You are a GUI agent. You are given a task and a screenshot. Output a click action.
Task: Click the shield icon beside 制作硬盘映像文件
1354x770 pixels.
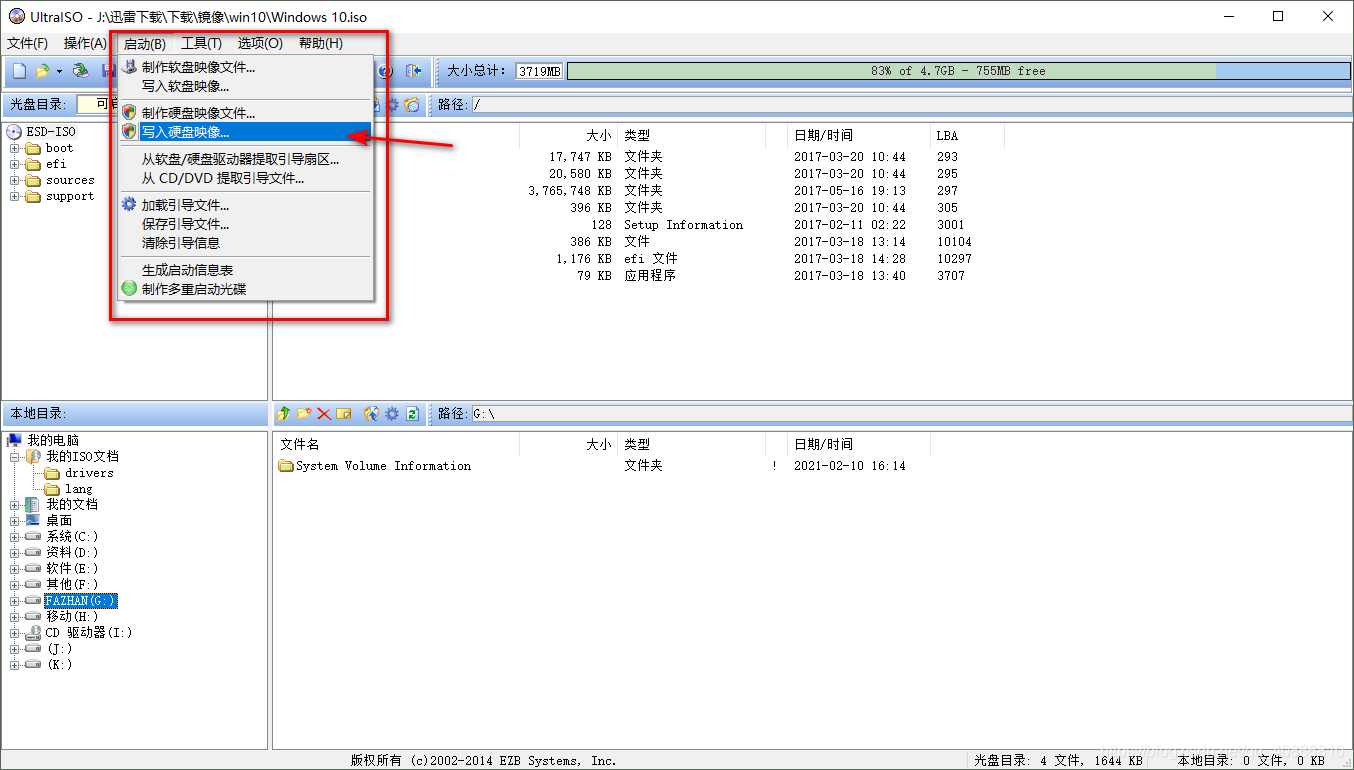(129, 113)
